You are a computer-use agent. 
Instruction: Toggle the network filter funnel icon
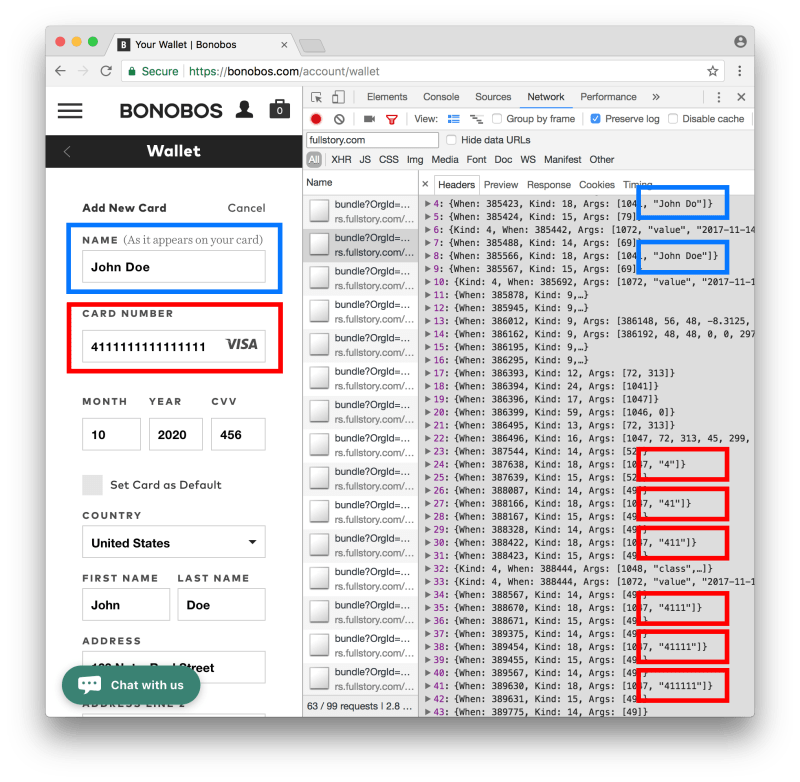coord(392,119)
